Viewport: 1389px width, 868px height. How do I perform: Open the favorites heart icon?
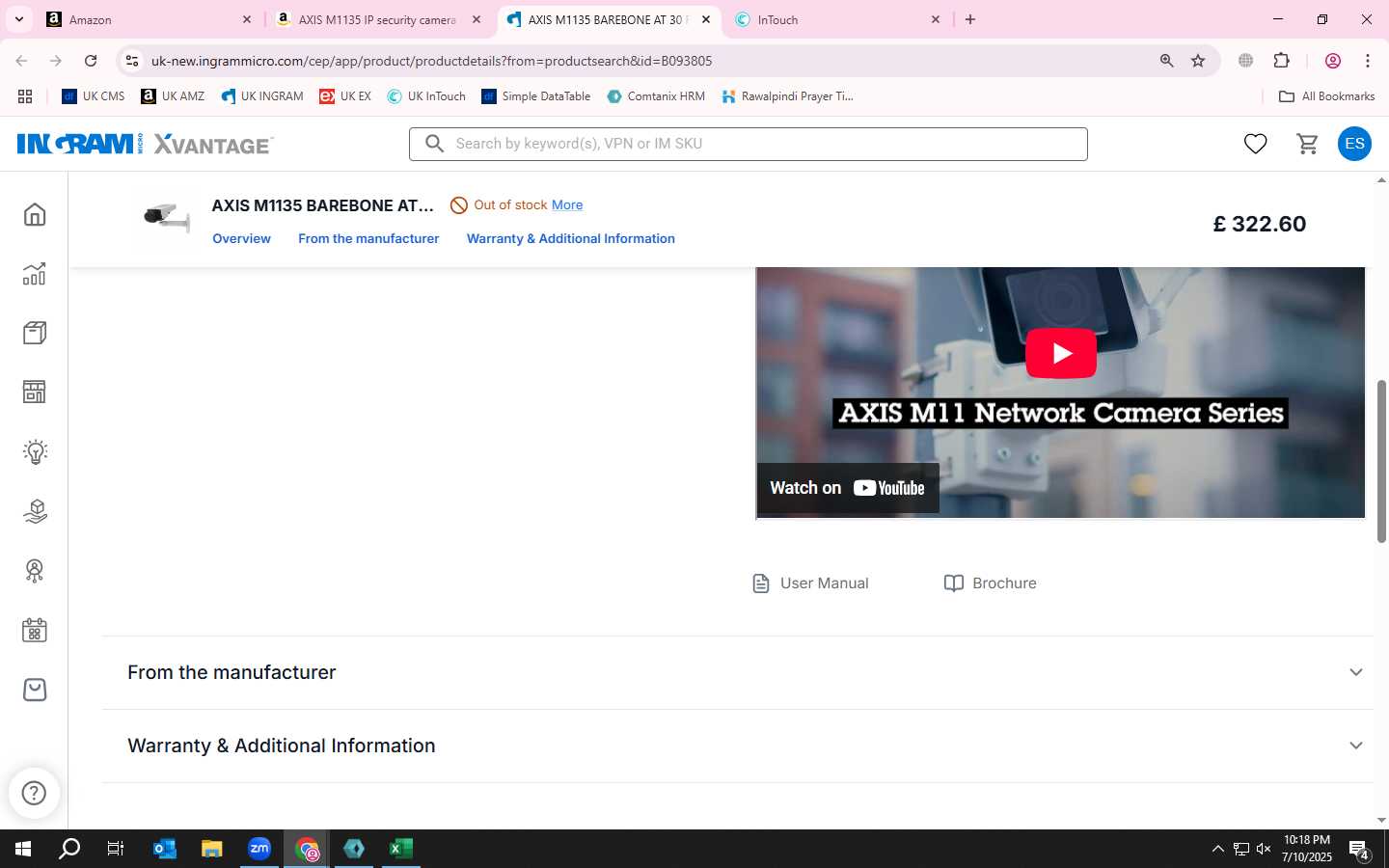point(1255,144)
